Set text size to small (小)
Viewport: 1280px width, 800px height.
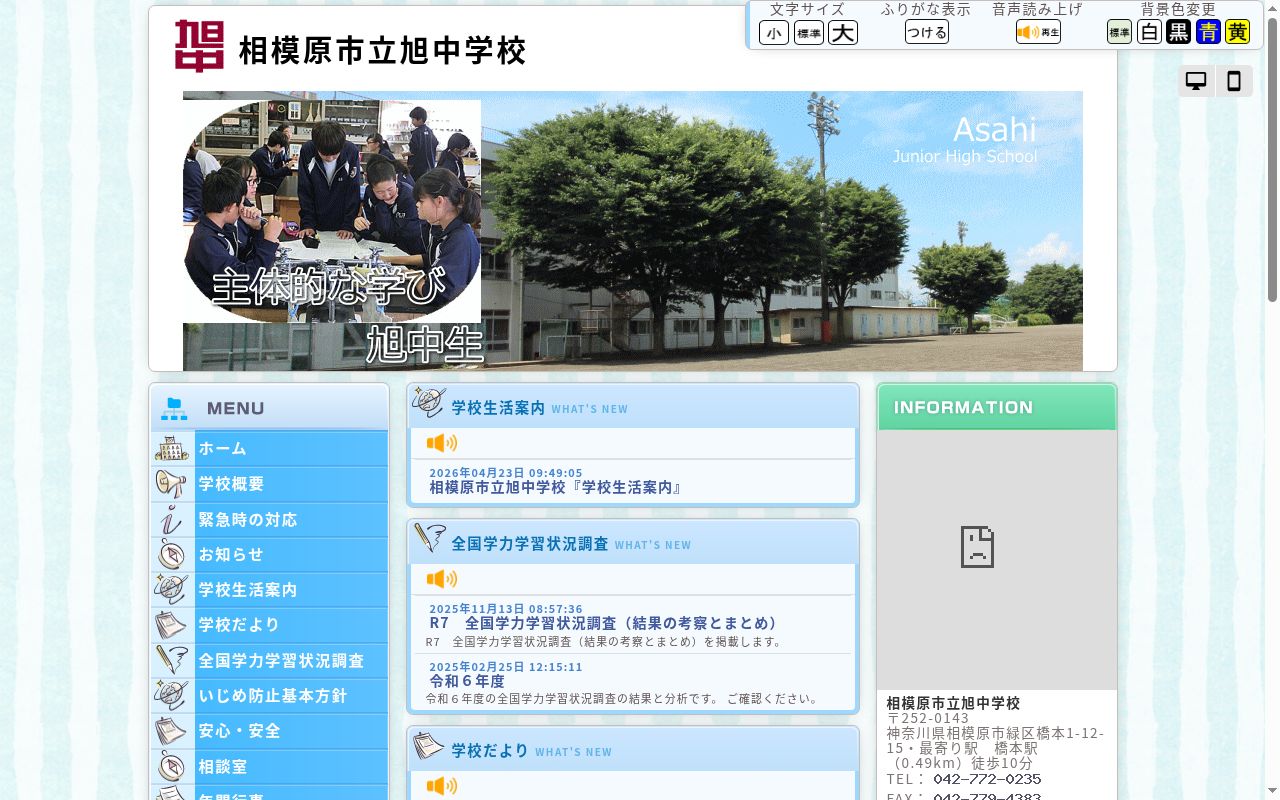point(774,33)
